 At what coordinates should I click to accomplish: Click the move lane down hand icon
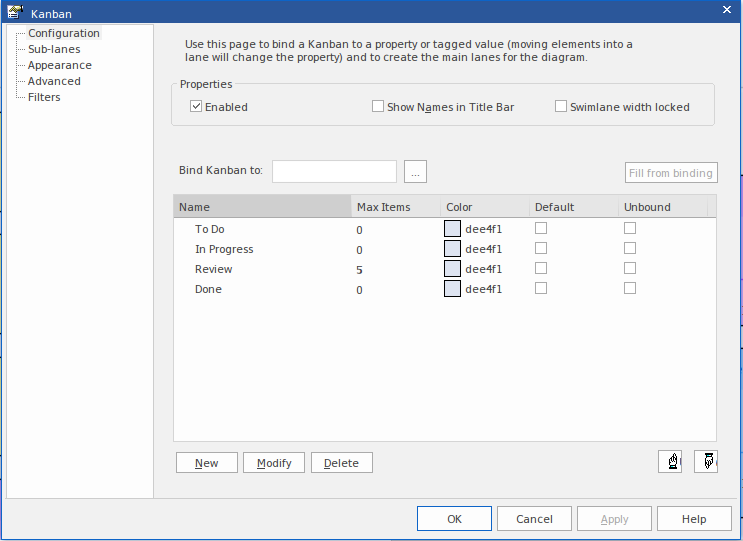pyautogui.click(x=706, y=462)
